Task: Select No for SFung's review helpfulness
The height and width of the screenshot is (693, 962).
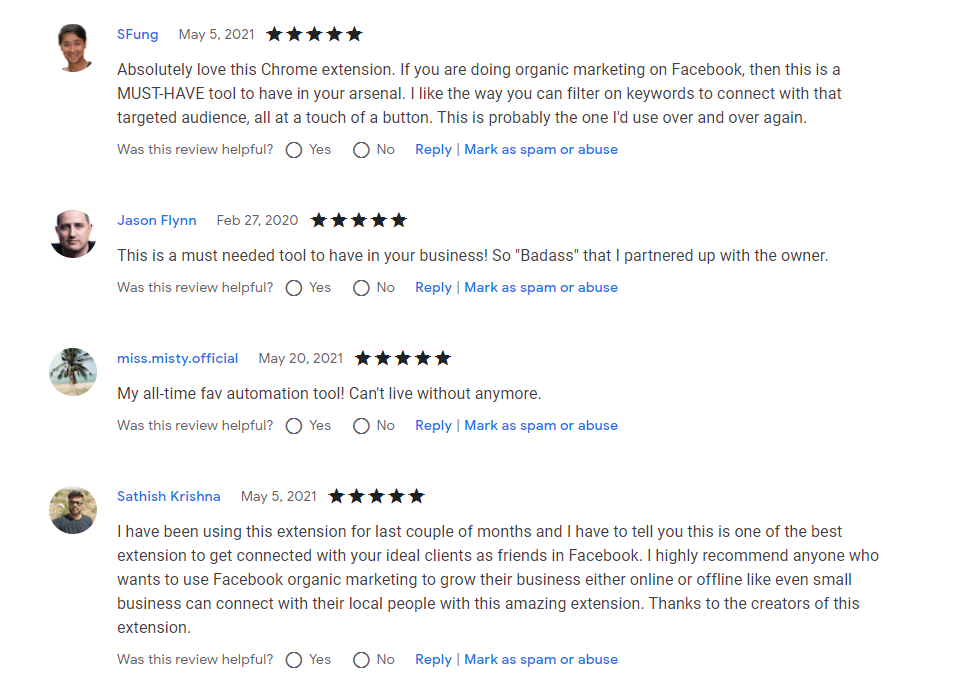Action: pyautogui.click(x=361, y=150)
